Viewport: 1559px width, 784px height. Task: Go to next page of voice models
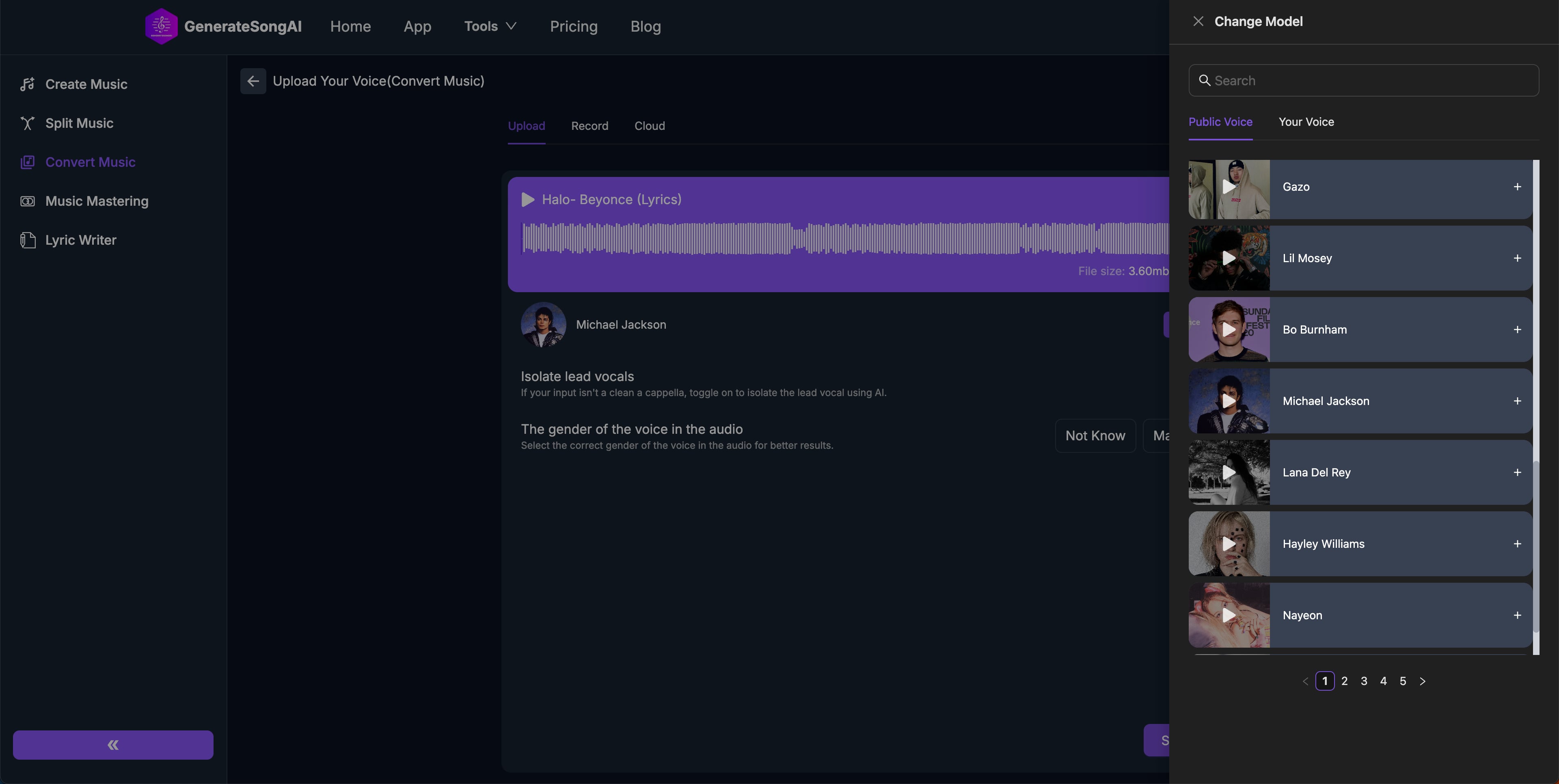pos(1422,681)
